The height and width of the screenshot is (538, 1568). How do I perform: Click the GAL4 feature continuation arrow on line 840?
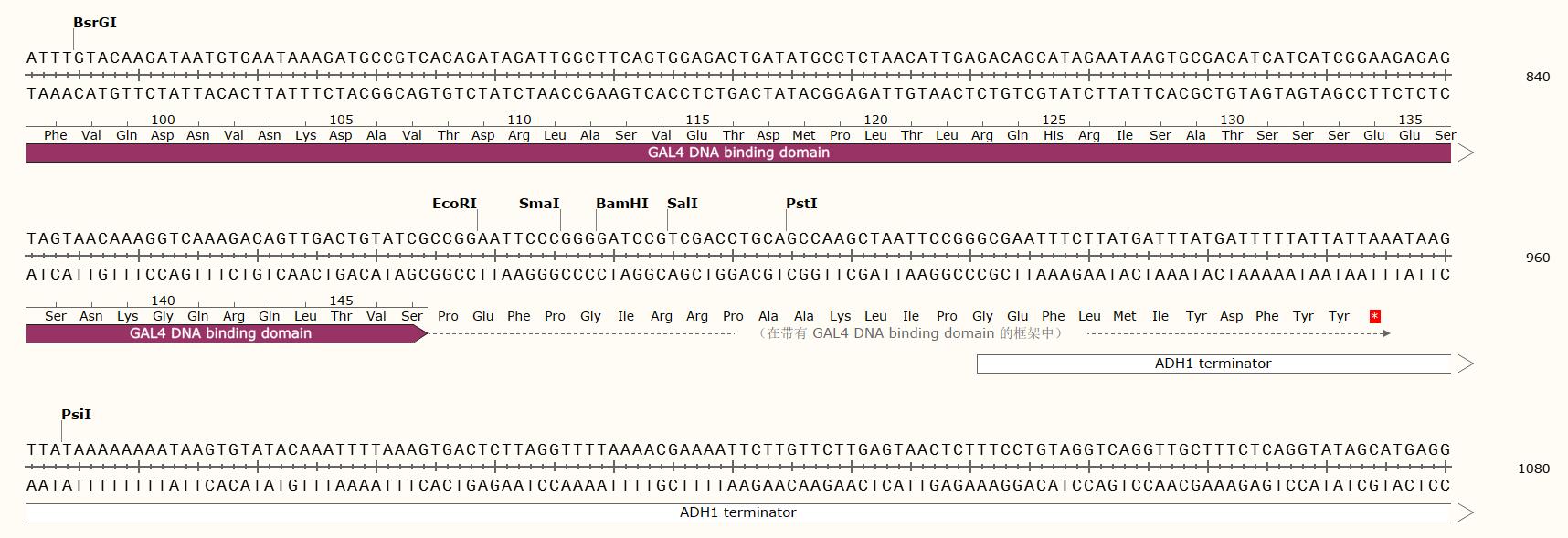1465,153
